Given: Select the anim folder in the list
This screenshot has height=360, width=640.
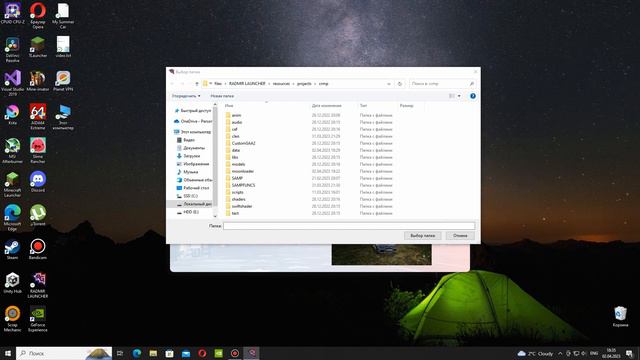Looking at the screenshot, I should click(233, 115).
